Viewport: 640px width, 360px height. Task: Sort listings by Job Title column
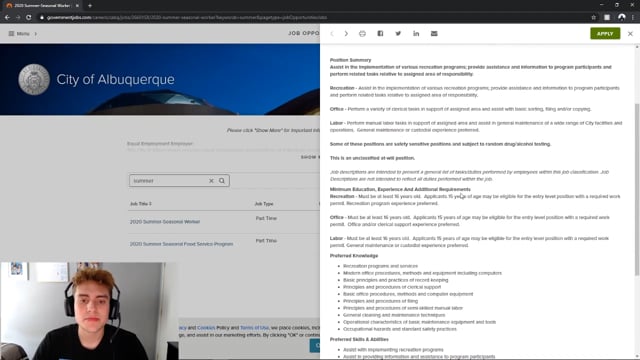coord(140,204)
